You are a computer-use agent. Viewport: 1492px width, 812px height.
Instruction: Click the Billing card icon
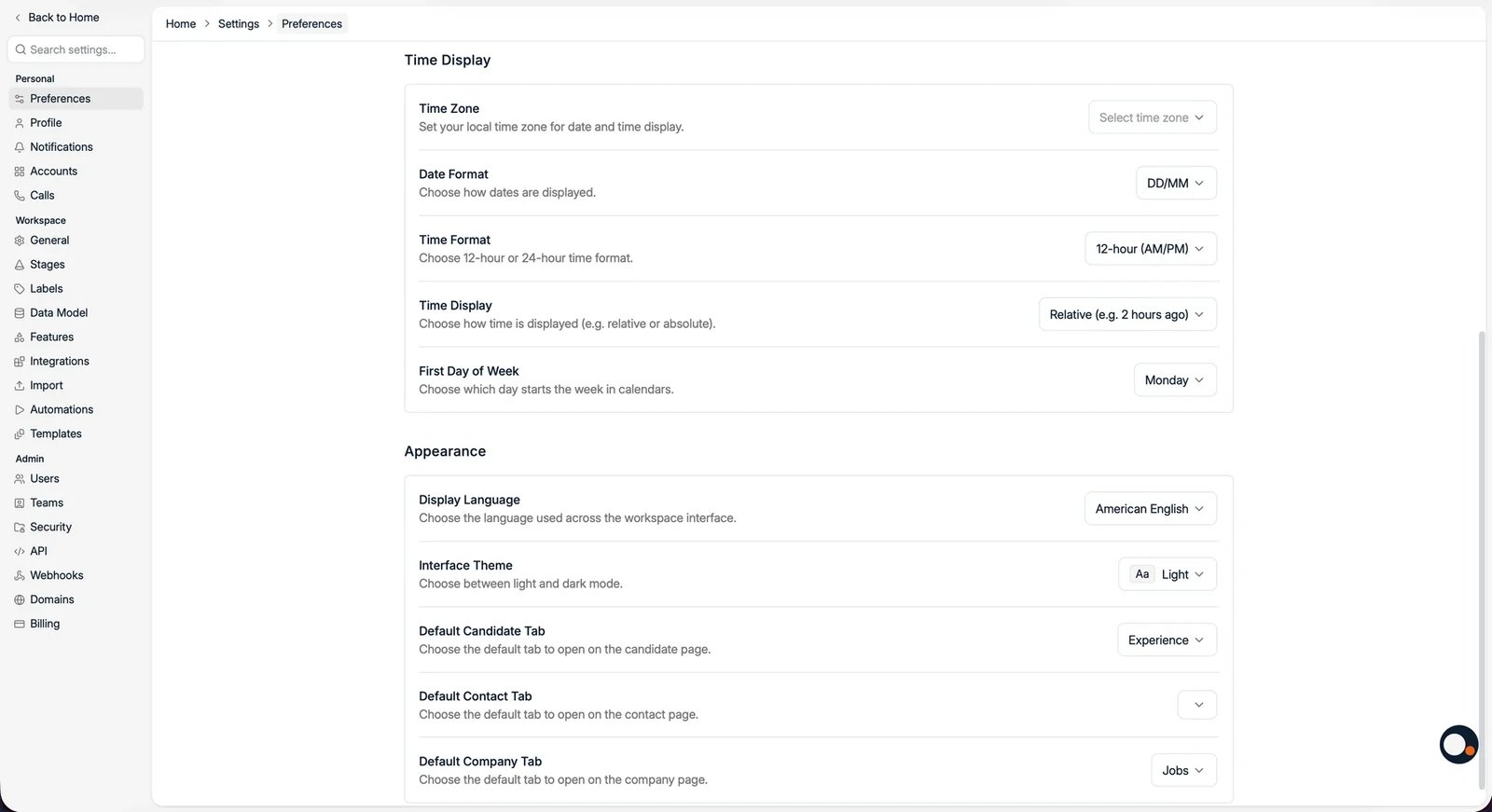20,625
